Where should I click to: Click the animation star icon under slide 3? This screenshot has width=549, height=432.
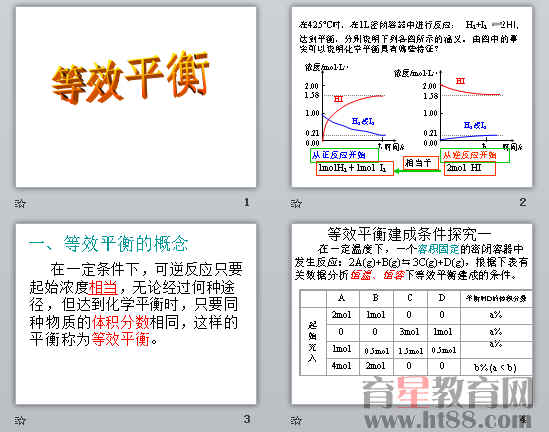click(x=20, y=420)
